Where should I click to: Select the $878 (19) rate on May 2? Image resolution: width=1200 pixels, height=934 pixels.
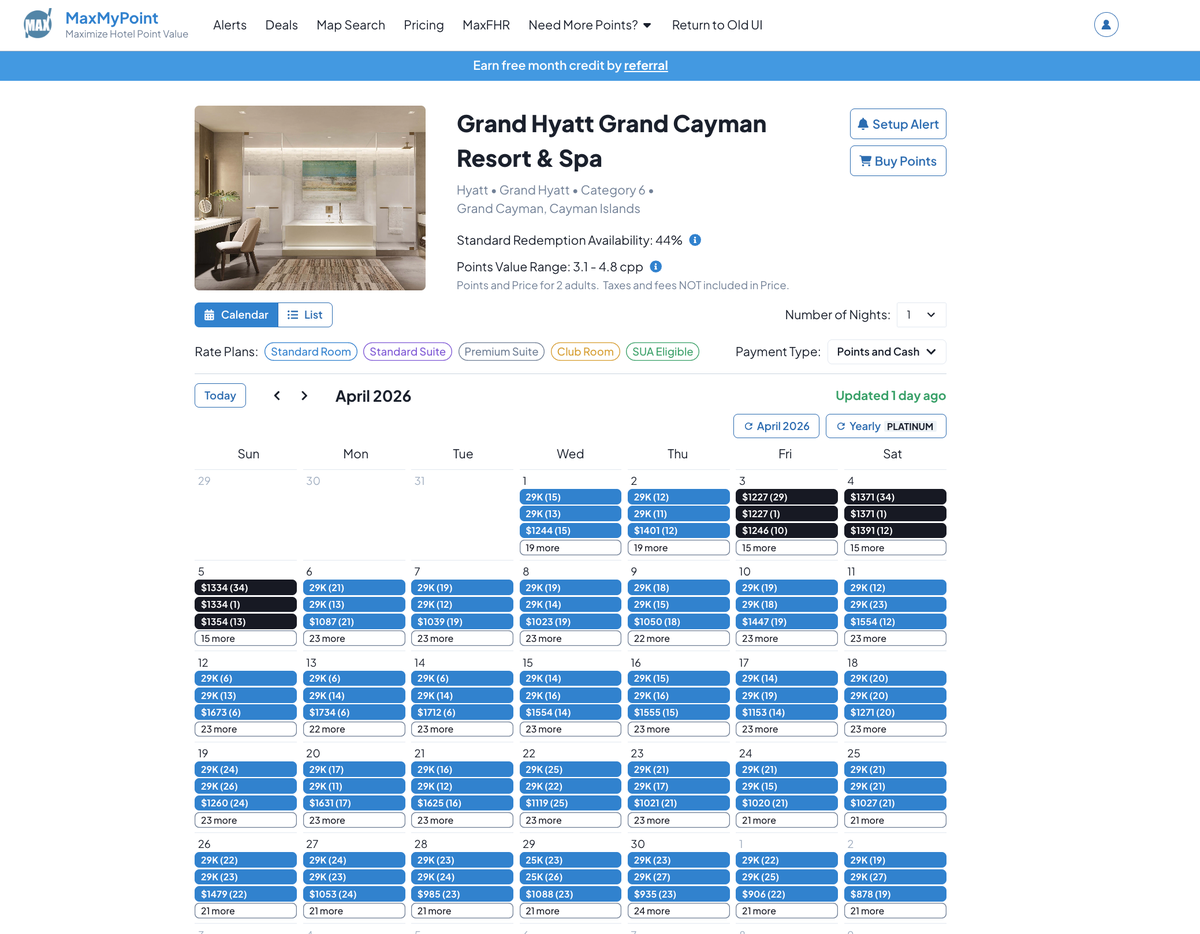tap(894, 894)
